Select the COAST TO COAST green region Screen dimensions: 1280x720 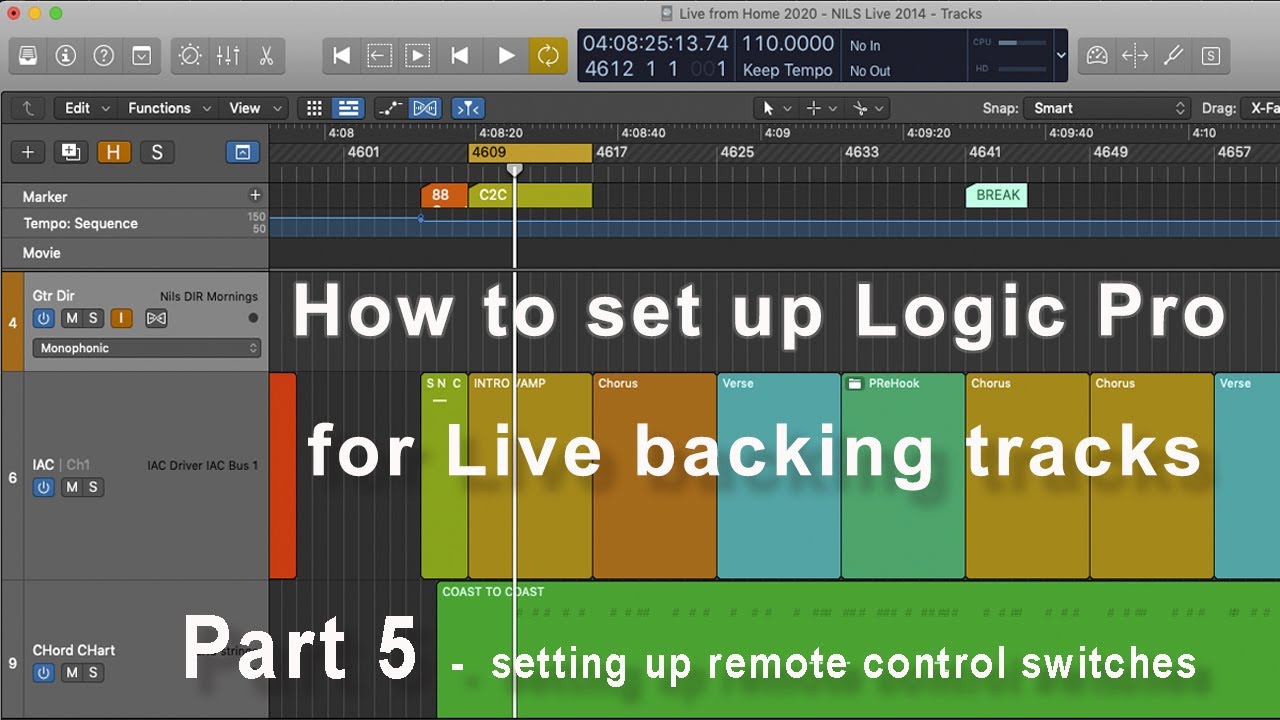(x=858, y=650)
